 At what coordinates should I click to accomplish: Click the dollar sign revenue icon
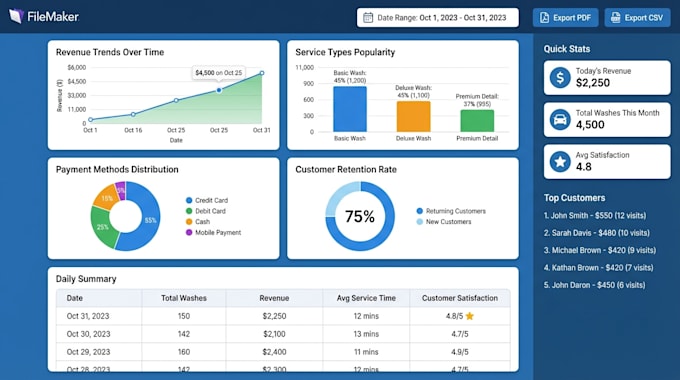coord(560,78)
